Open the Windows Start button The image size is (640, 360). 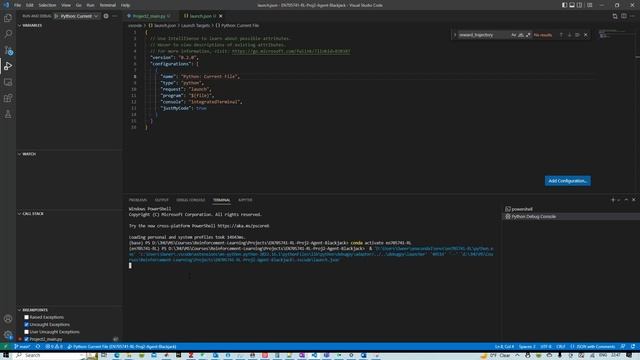point(6,356)
